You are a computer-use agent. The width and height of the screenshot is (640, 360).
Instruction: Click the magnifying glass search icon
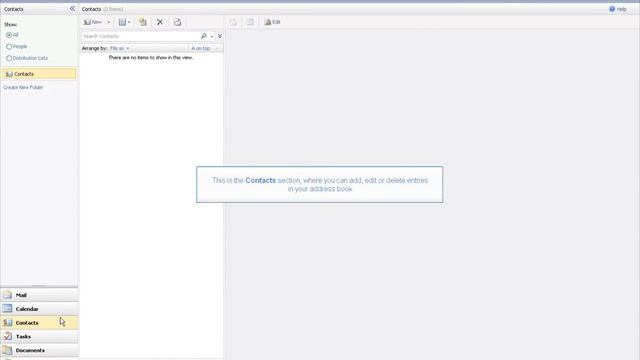tap(204, 36)
